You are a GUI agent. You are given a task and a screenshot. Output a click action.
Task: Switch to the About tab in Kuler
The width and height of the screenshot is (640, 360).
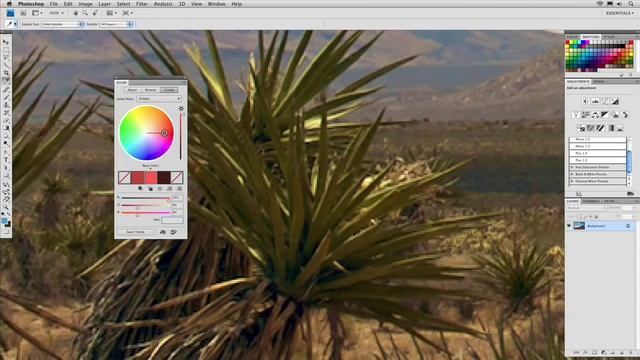click(x=132, y=89)
